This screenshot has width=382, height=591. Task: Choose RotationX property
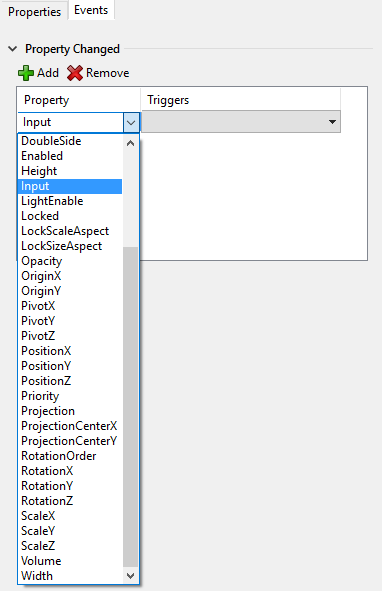coord(70,471)
